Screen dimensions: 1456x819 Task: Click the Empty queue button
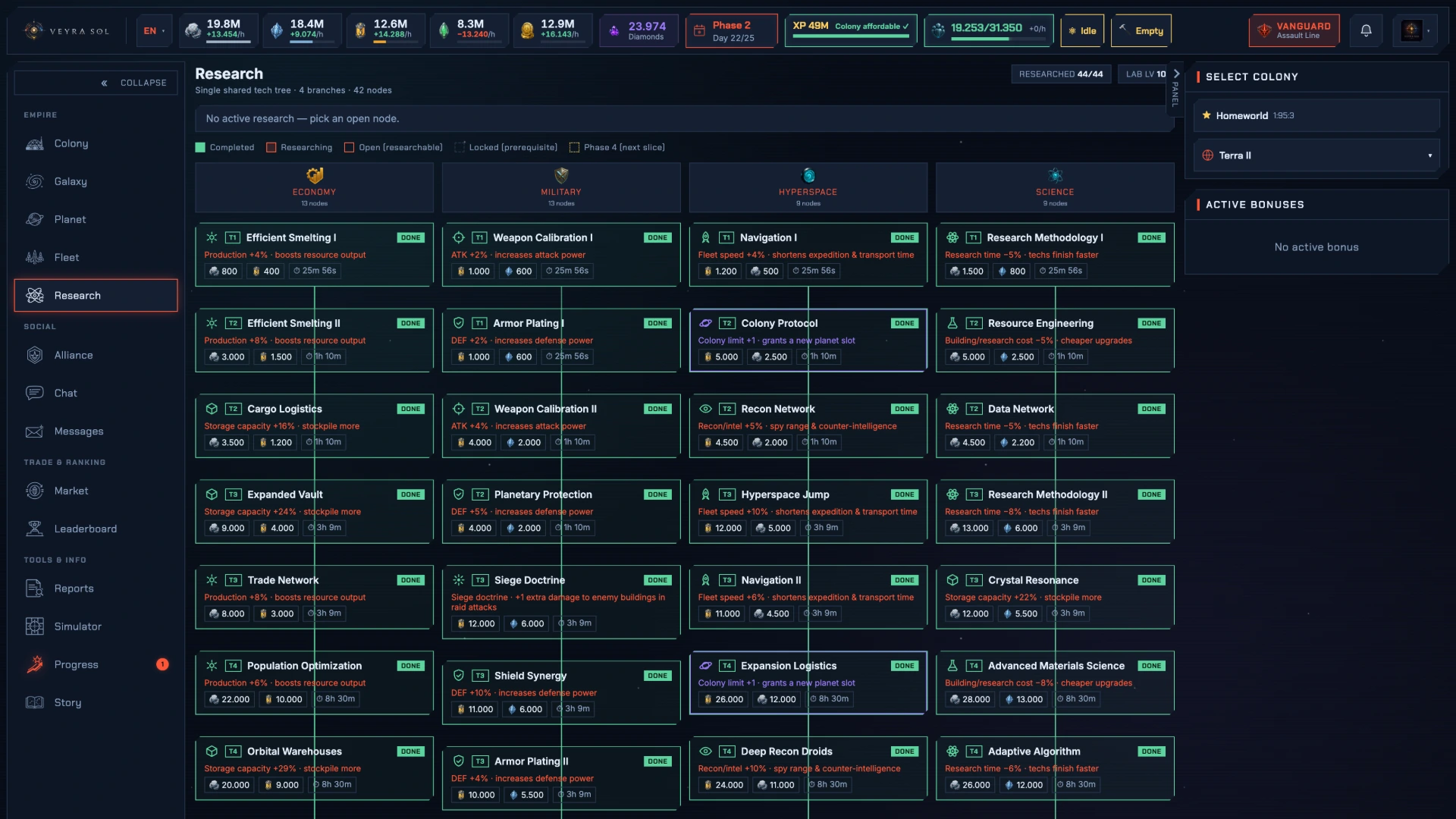pos(1141,31)
